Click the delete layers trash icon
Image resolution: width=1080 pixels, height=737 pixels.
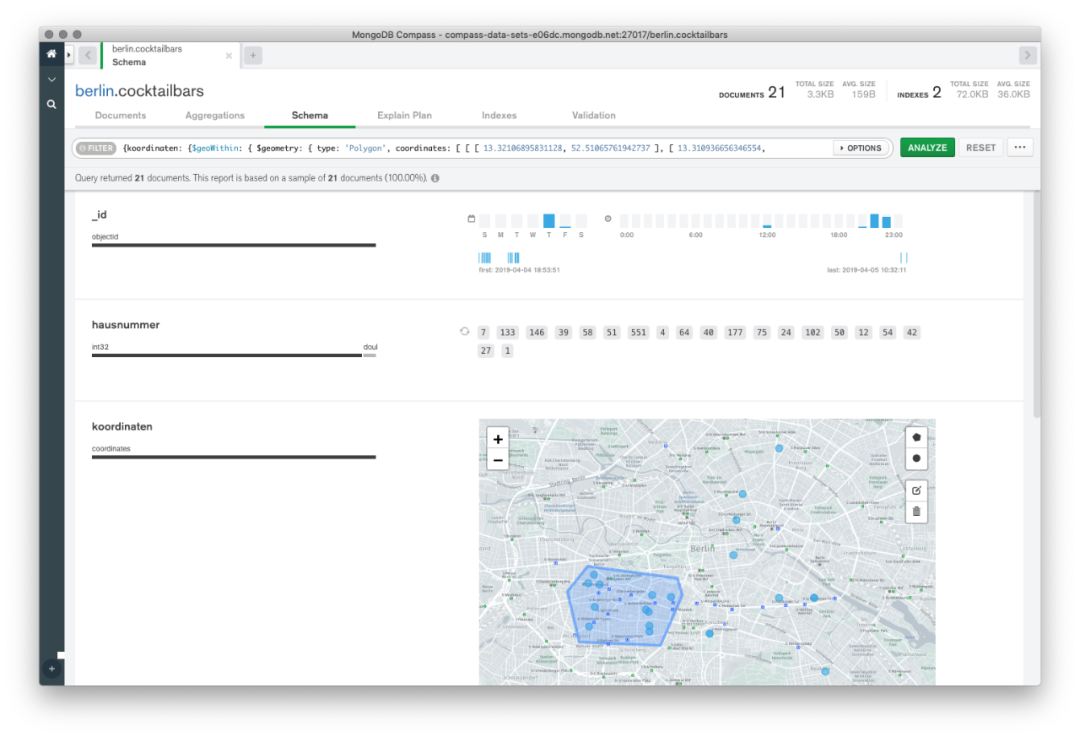pyautogui.click(x=916, y=512)
